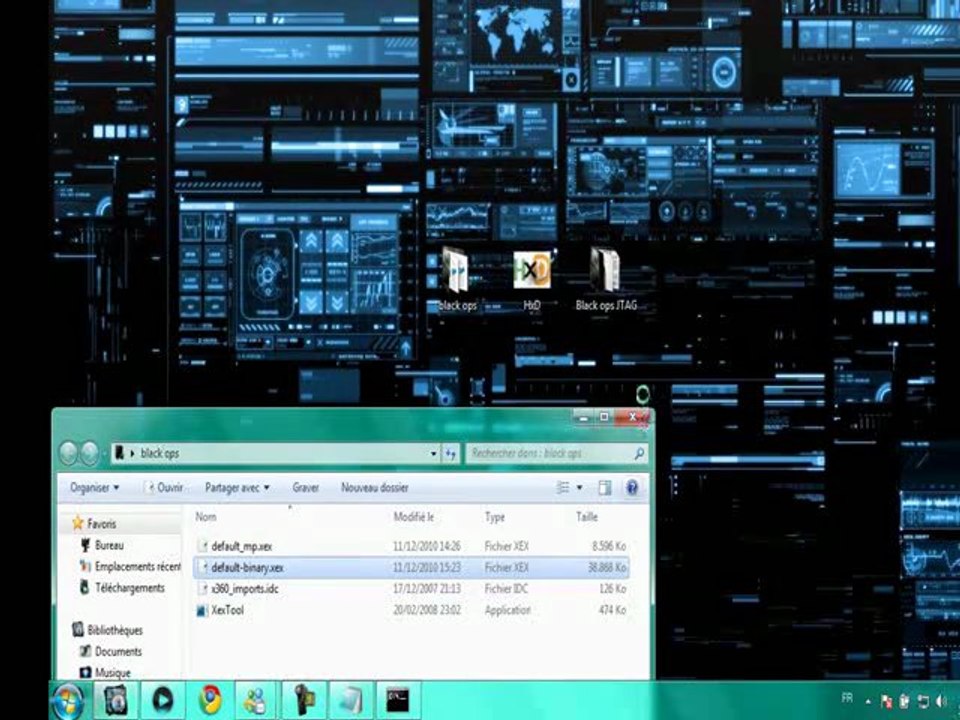This screenshot has height=720, width=960.
Task: Change view using the view icon
Action: pyautogui.click(x=563, y=487)
